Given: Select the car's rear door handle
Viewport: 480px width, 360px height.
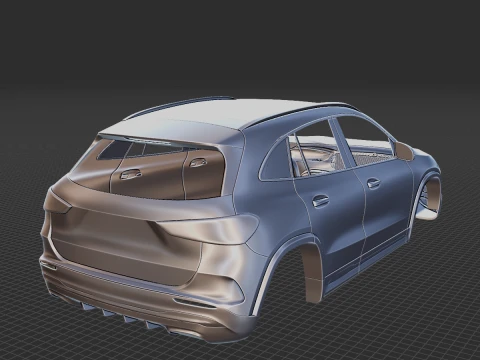Looking at the screenshot, I should [320, 201].
